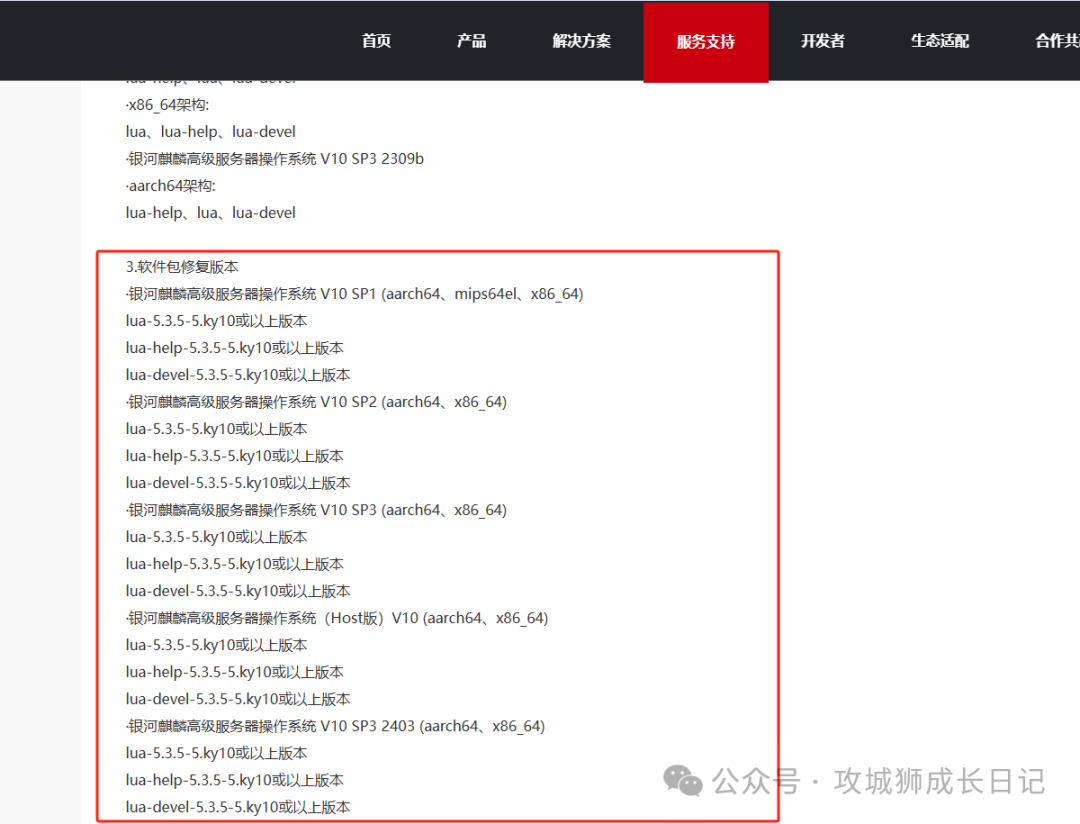This screenshot has height=824, width=1080.
Task: Click 'lua-help、lua、lua-devel' below the aarch64架构 line
Action: pos(211,213)
